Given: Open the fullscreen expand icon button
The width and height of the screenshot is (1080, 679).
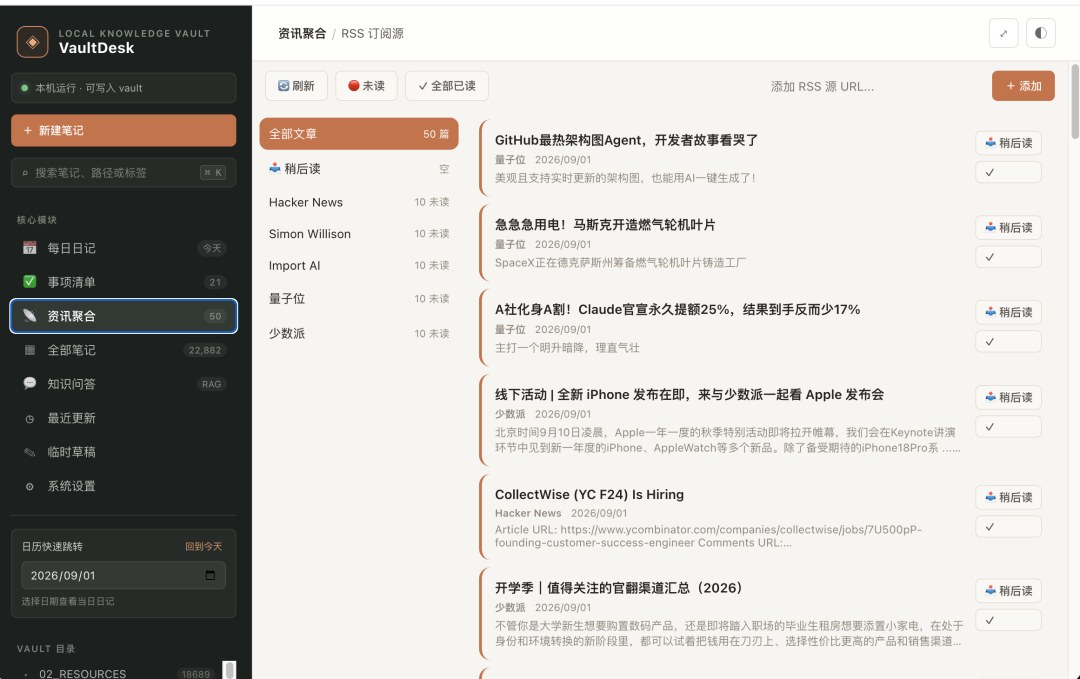Looking at the screenshot, I should [x=1004, y=33].
